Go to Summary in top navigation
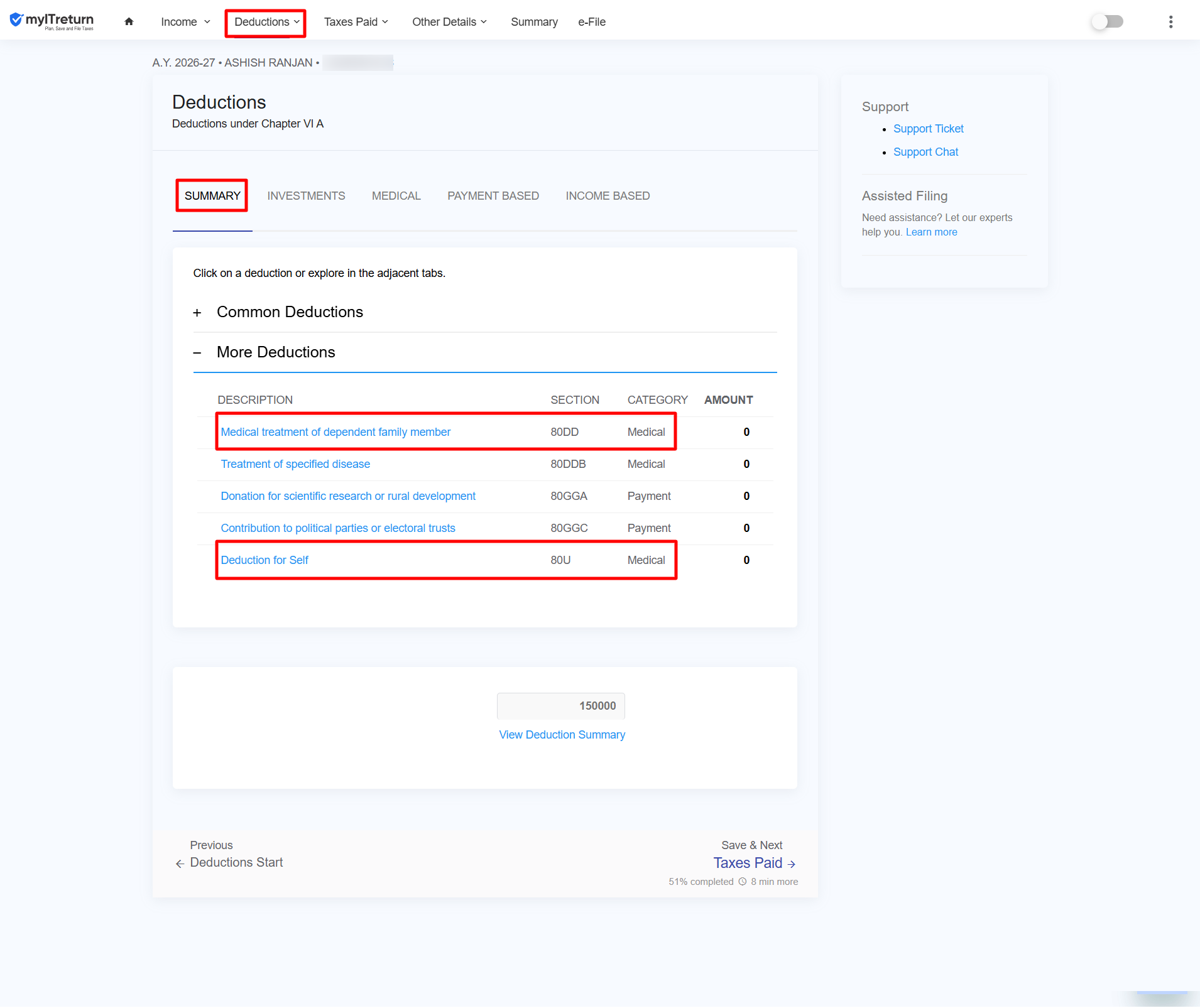1200x1008 pixels. 534,22
